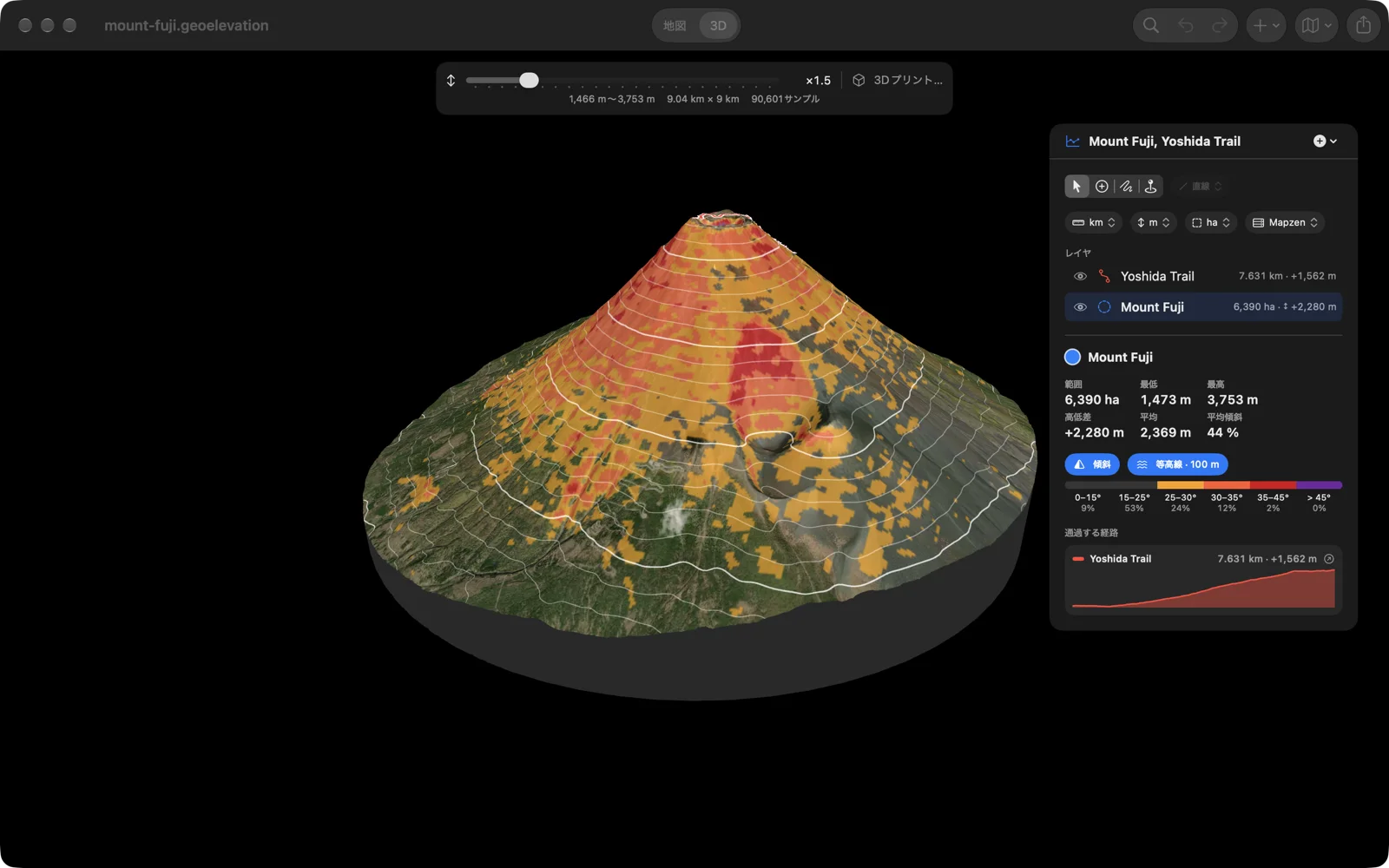The image size is (1389, 868).
Task: Hide the Mount Fuji layer
Action: click(x=1080, y=307)
